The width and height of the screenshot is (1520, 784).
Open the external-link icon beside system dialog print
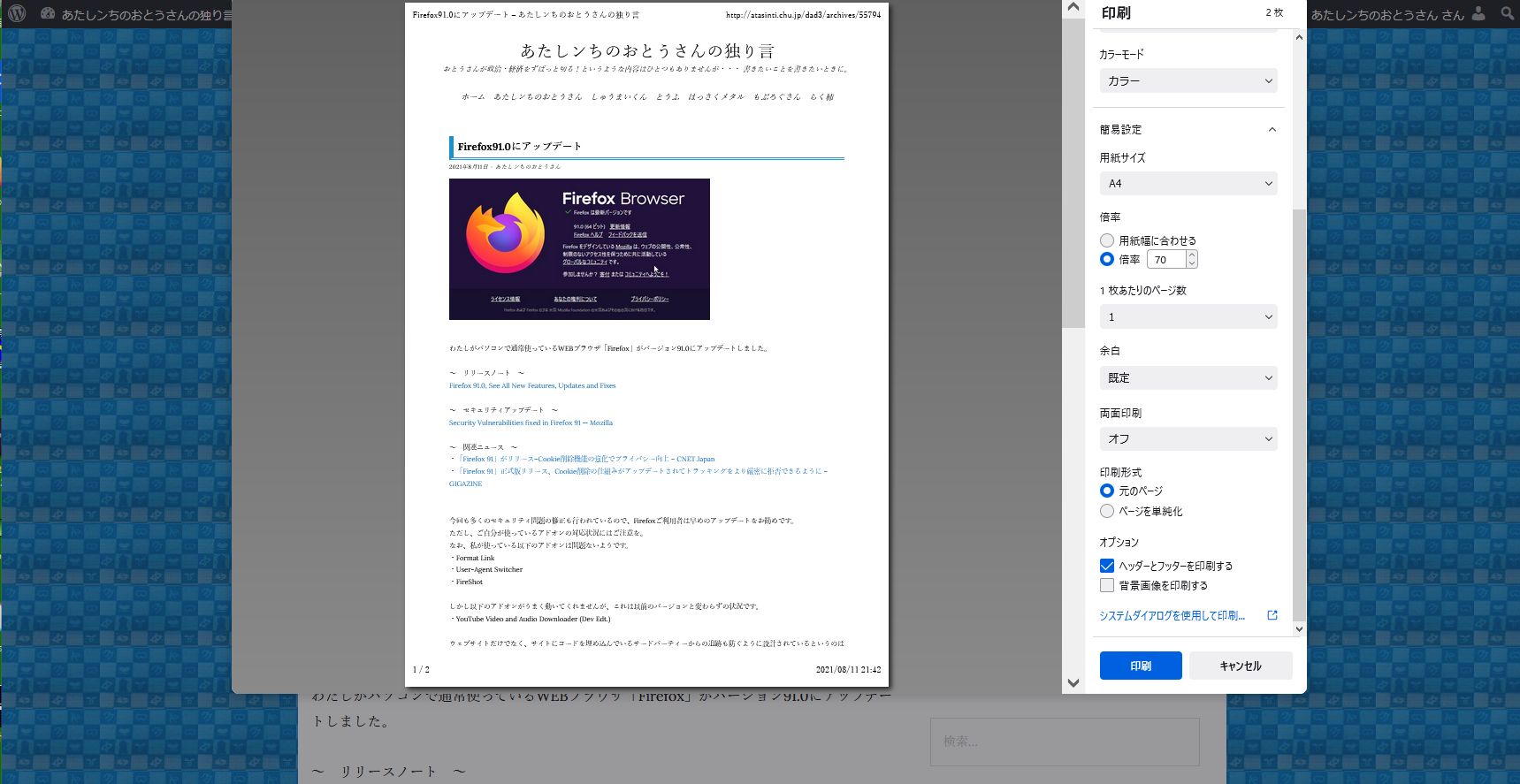tap(1272, 615)
